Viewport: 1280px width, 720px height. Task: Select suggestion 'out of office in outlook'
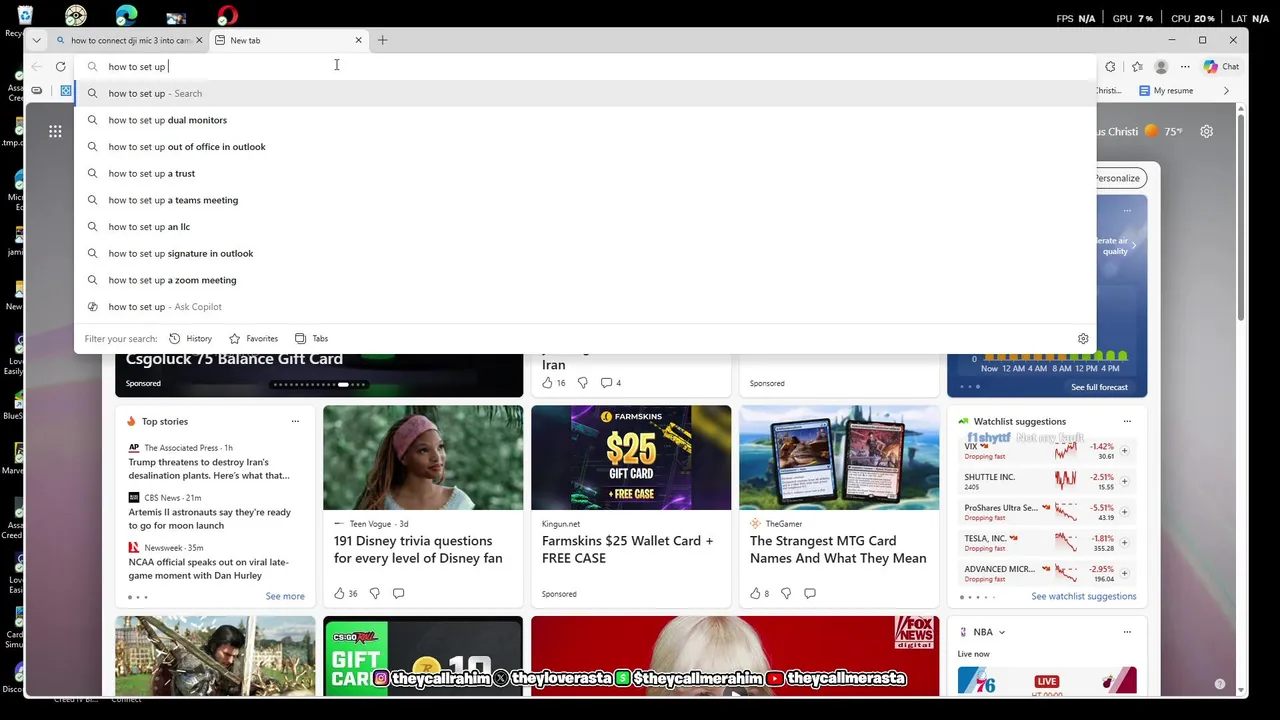[x=585, y=147]
